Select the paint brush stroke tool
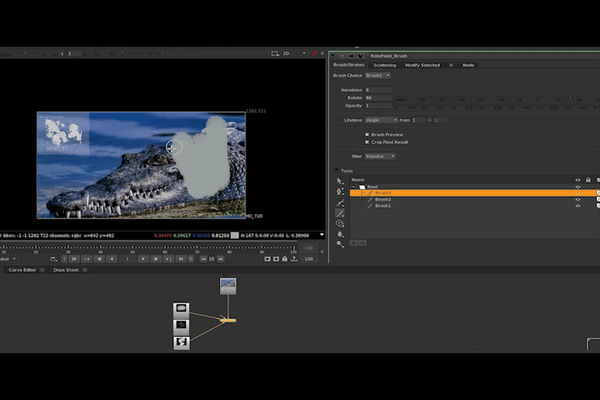The image size is (600, 400). [x=341, y=213]
